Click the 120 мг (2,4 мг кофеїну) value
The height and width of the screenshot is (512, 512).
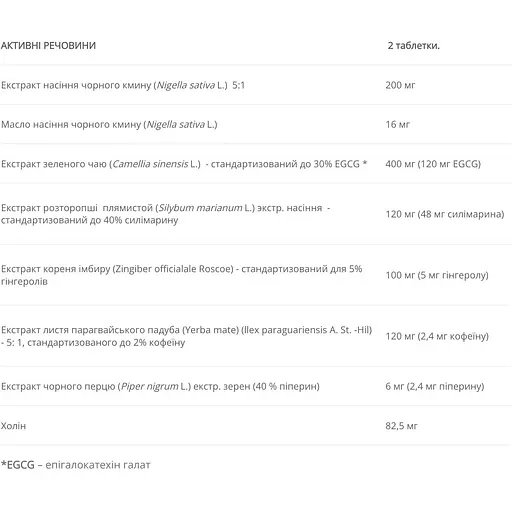click(437, 336)
